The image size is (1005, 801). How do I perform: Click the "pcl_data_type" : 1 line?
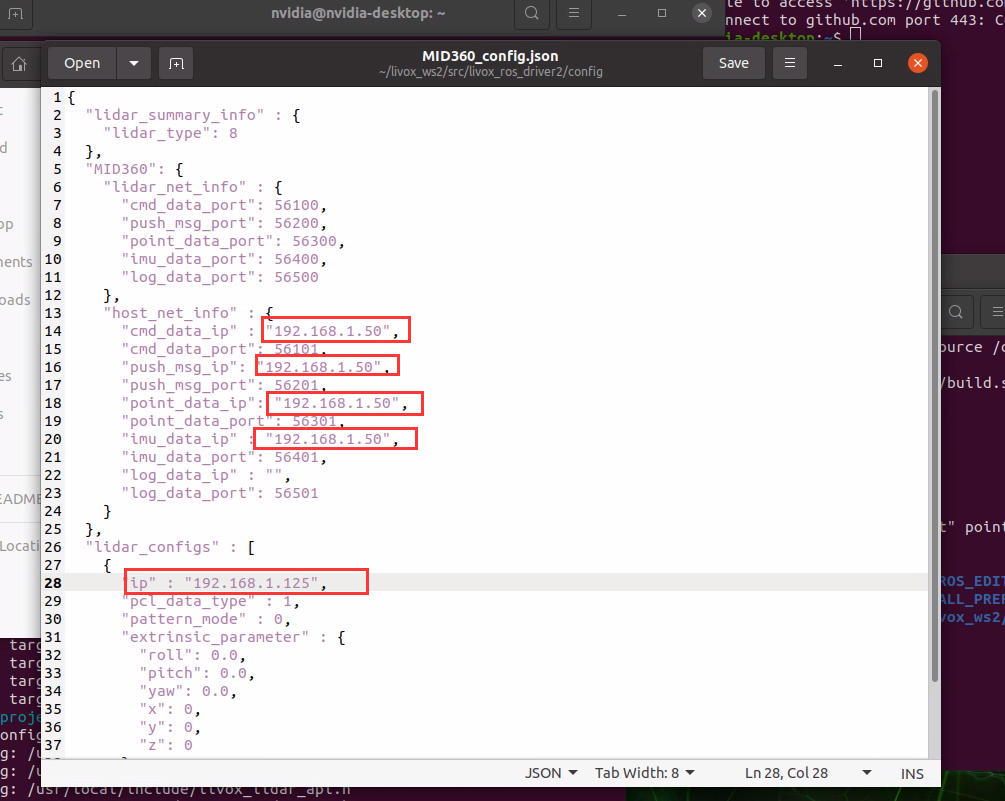click(211, 601)
